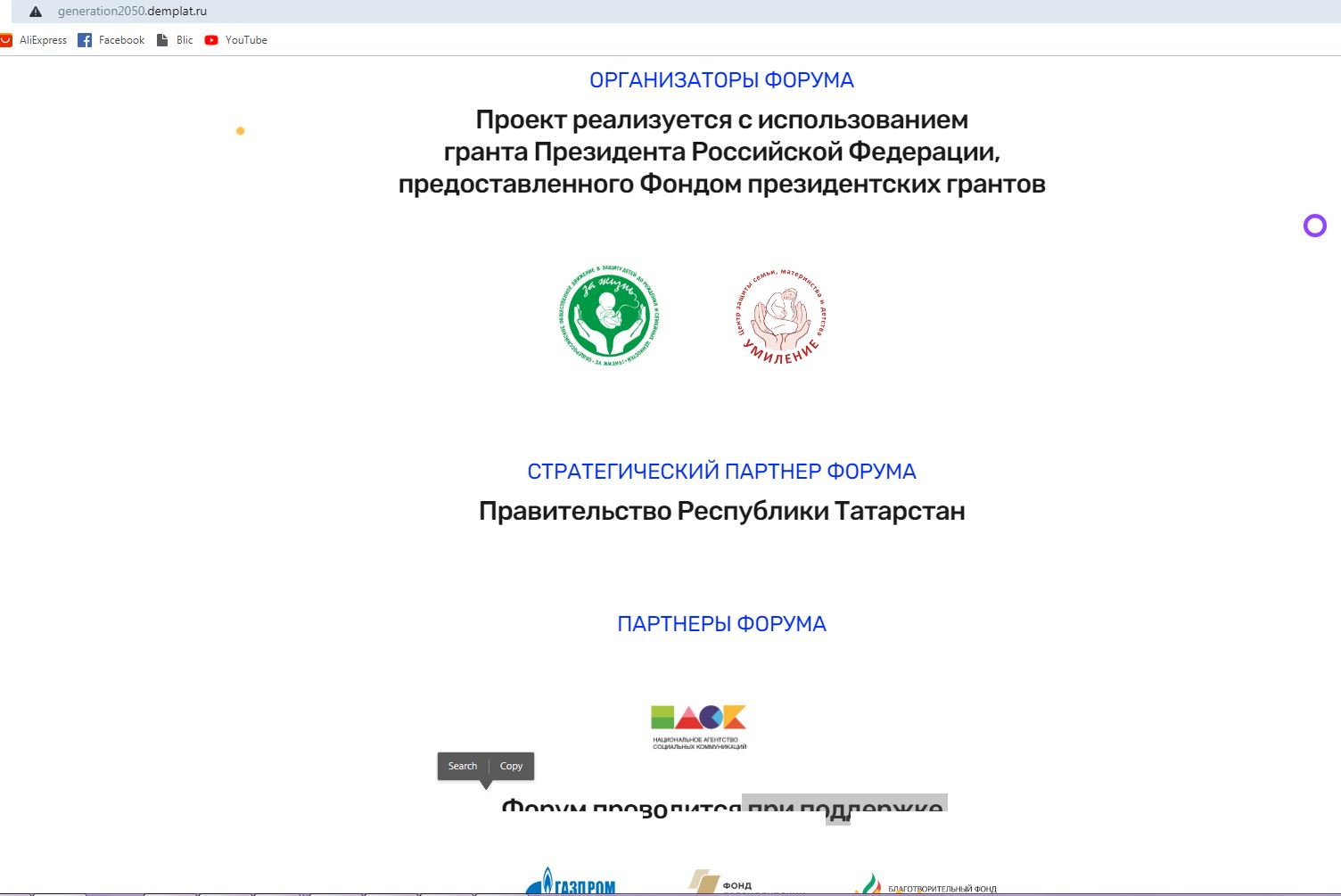Click the green За жизнь organizer logo
This screenshot has width=1341, height=896.
(610, 316)
